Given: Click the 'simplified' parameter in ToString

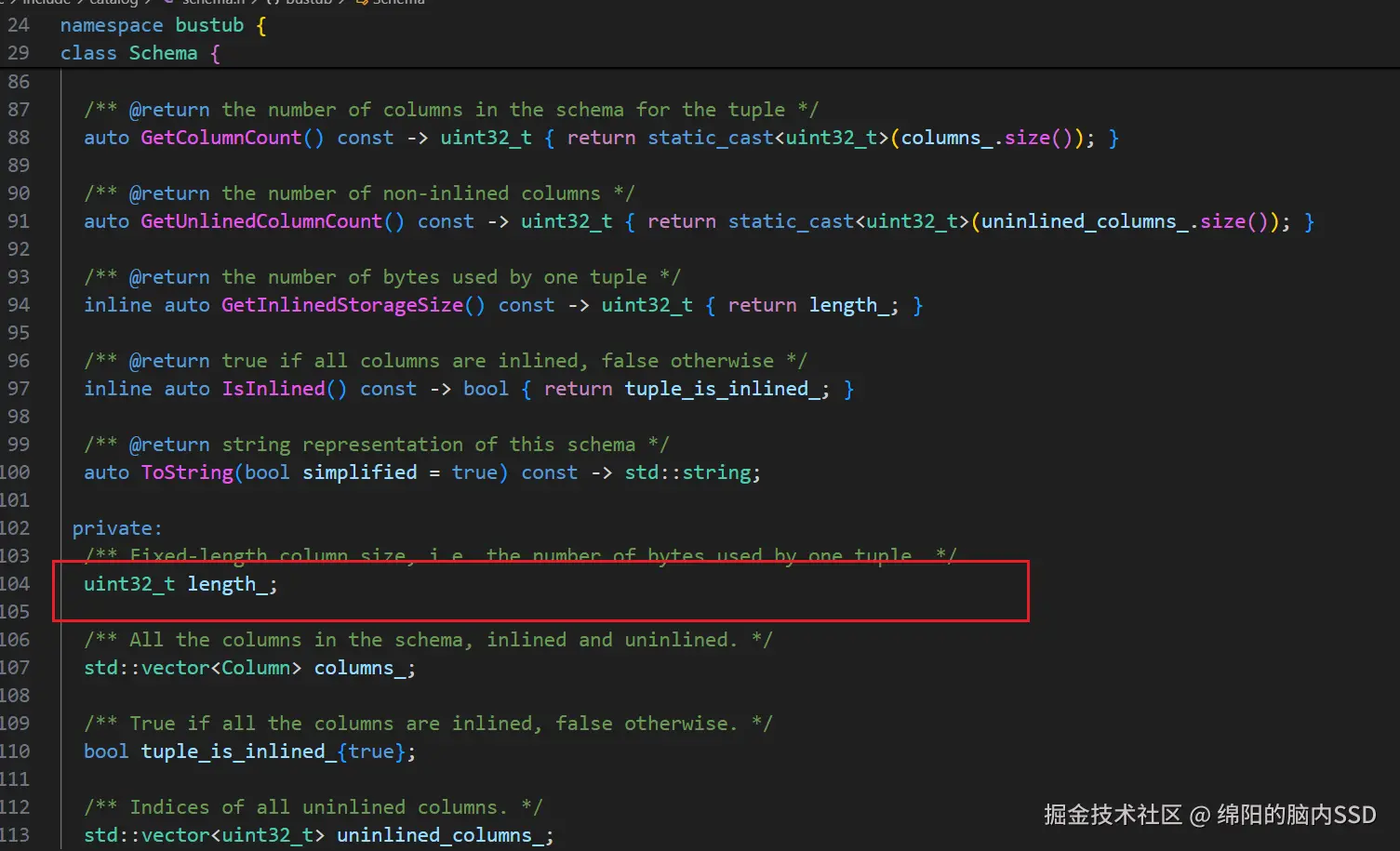Looking at the screenshot, I should coord(360,472).
